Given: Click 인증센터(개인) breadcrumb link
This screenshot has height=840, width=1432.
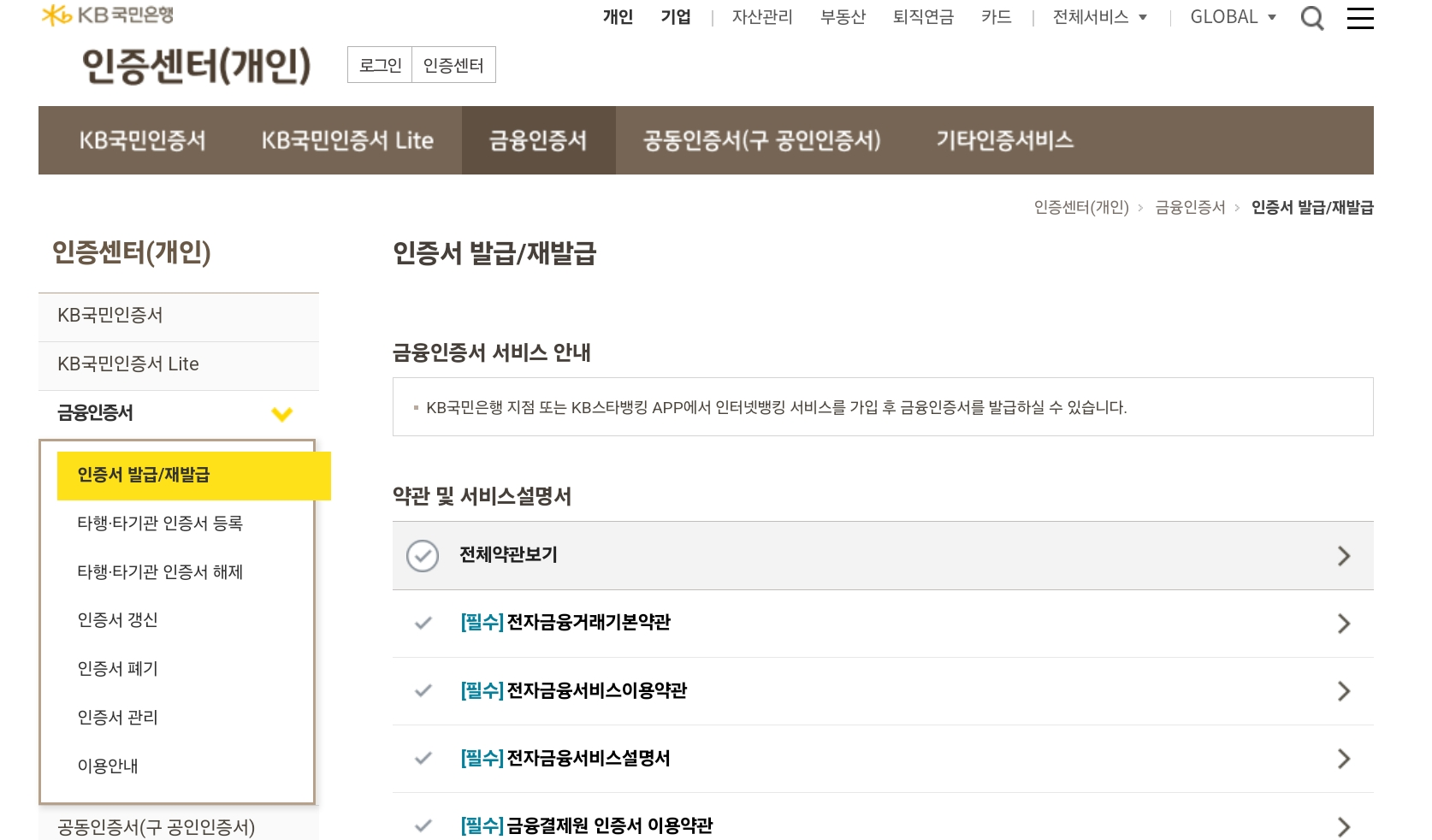Looking at the screenshot, I should (1081, 207).
